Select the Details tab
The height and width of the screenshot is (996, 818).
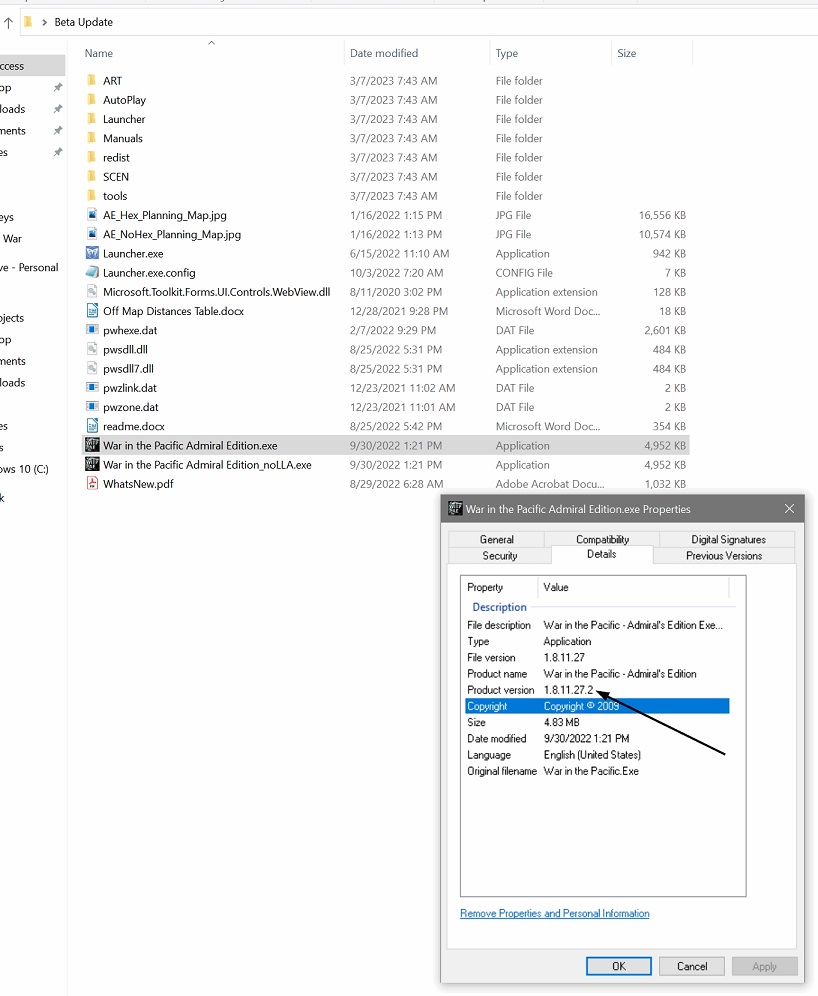(x=601, y=555)
